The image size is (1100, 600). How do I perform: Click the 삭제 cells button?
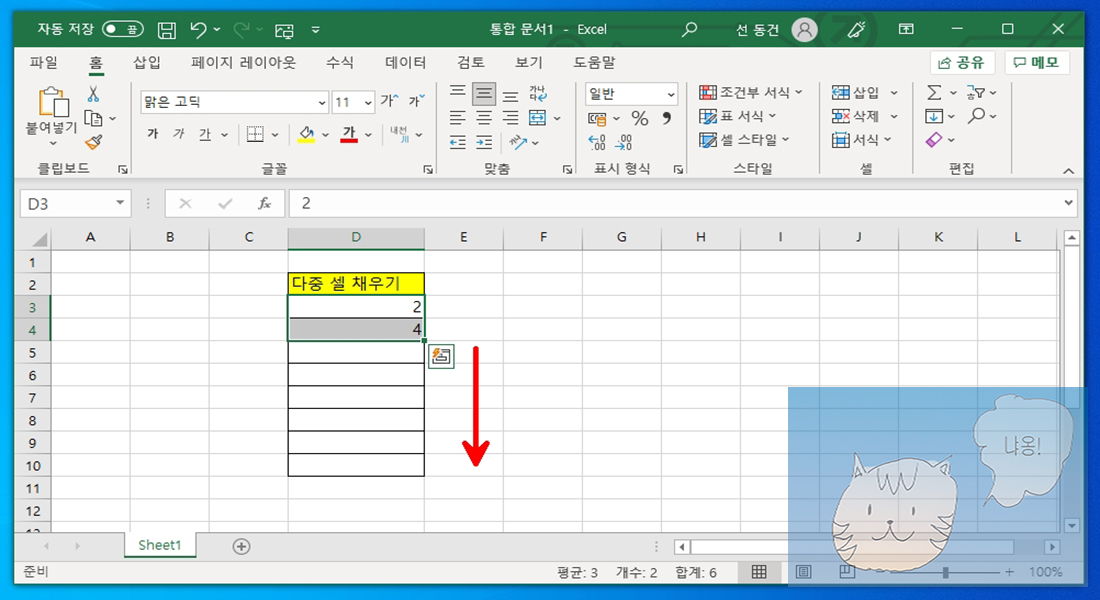coord(855,116)
